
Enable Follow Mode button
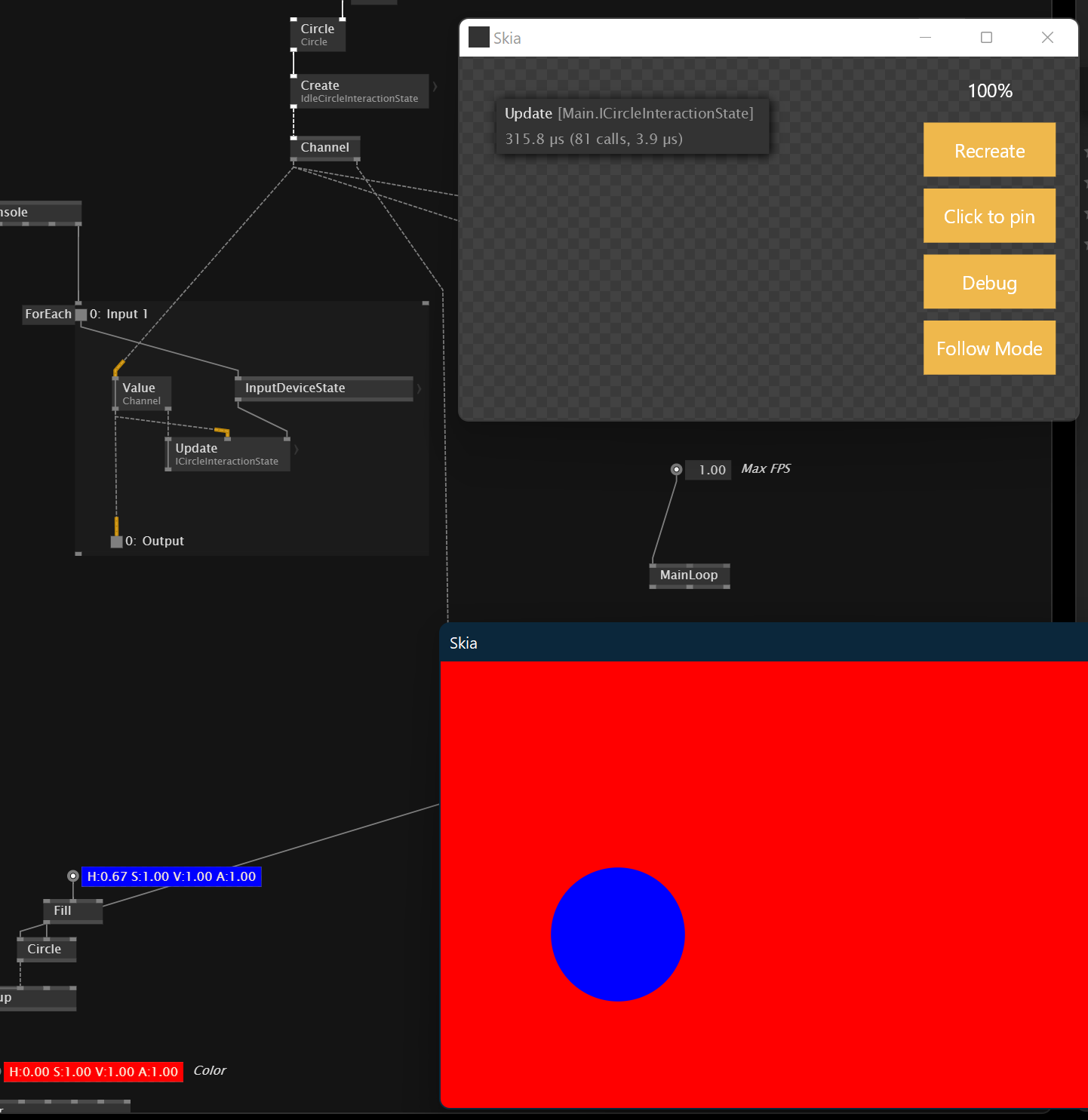pyautogui.click(x=989, y=348)
